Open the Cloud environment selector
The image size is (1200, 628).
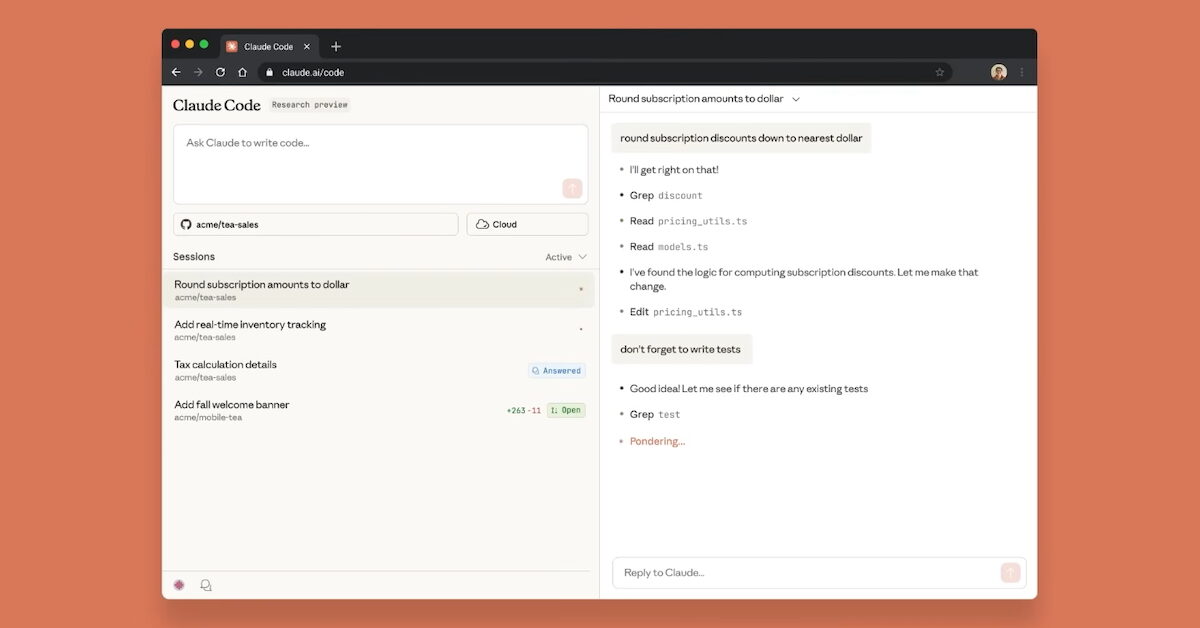coord(527,224)
